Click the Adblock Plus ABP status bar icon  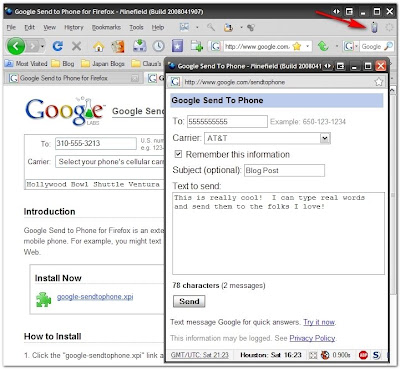coord(363,355)
